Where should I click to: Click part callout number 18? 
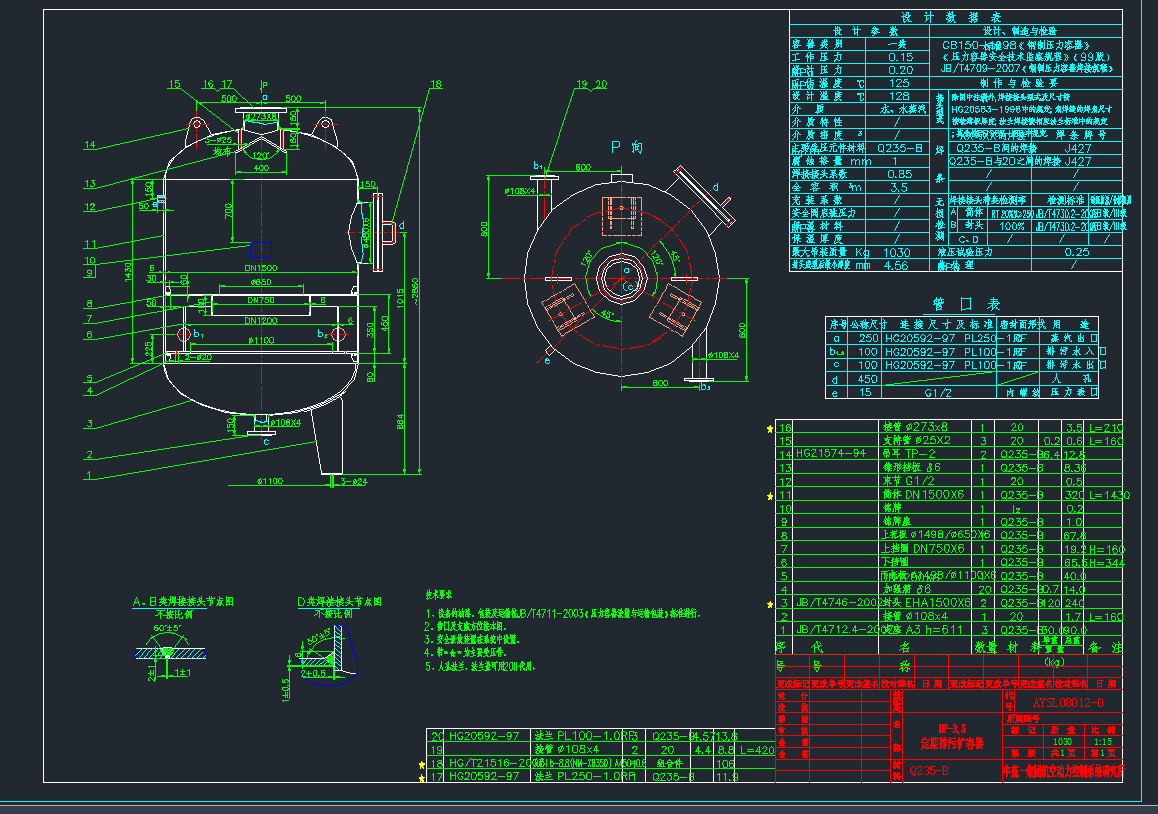coord(435,84)
